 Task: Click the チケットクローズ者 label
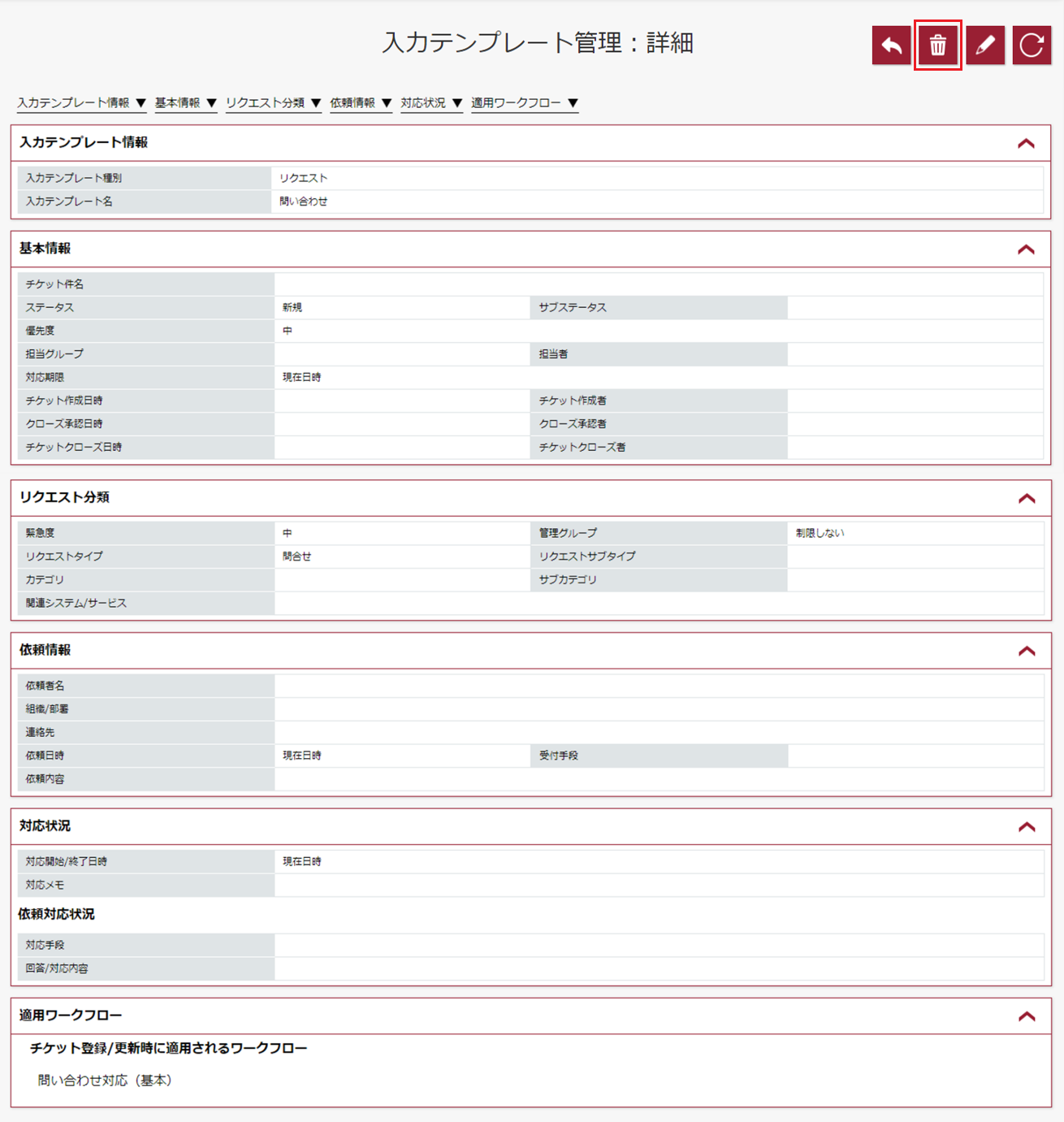(x=582, y=448)
